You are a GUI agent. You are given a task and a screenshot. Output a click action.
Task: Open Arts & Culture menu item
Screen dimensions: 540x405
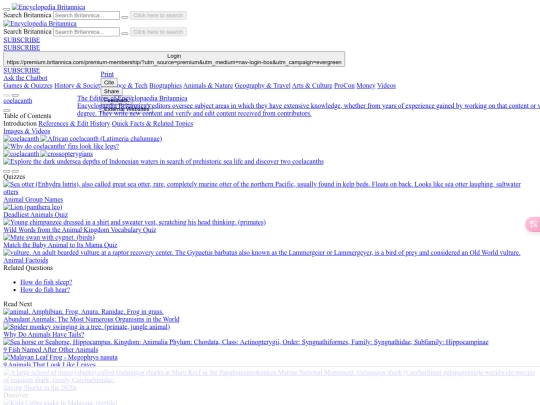pyautogui.click(x=312, y=86)
